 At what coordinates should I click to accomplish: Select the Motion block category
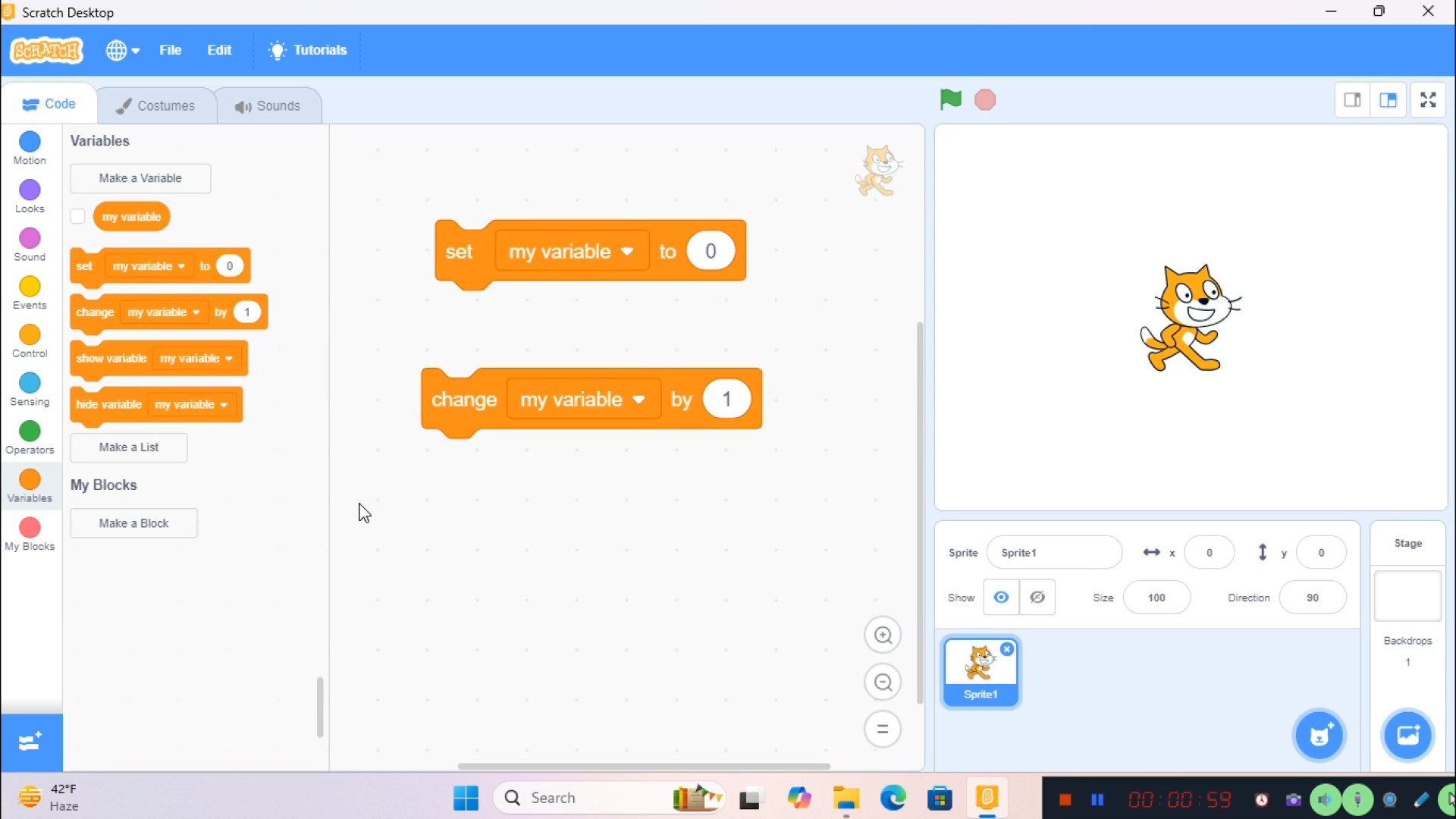pos(30,148)
